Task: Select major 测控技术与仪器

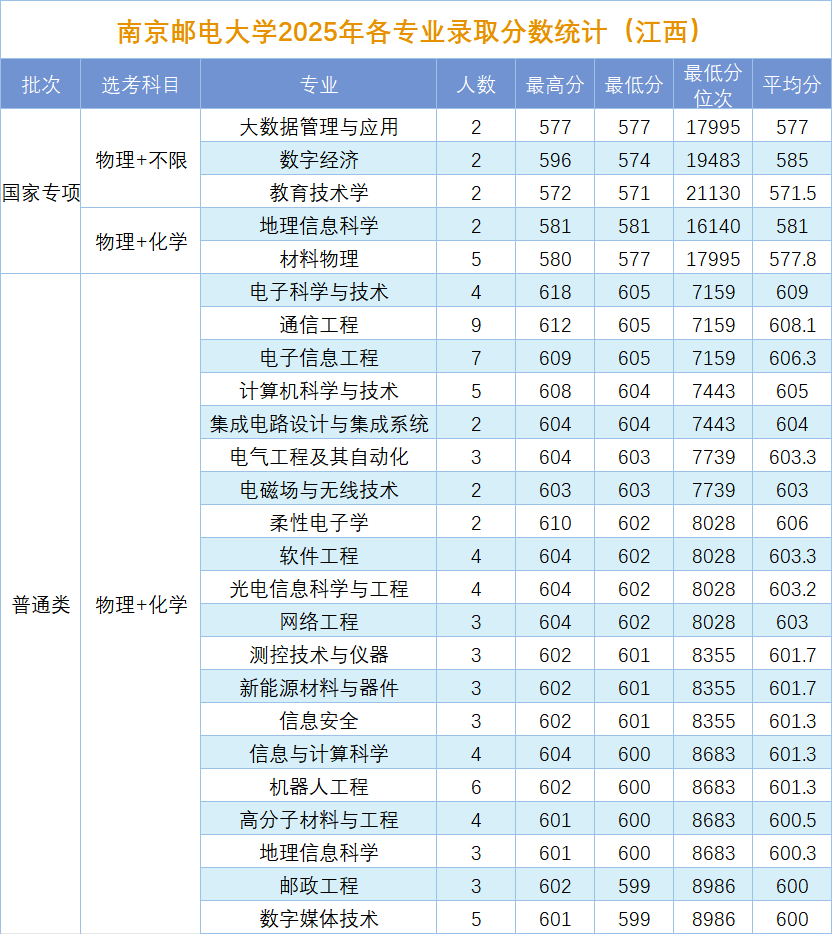Action: pyautogui.click(x=319, y=655)
